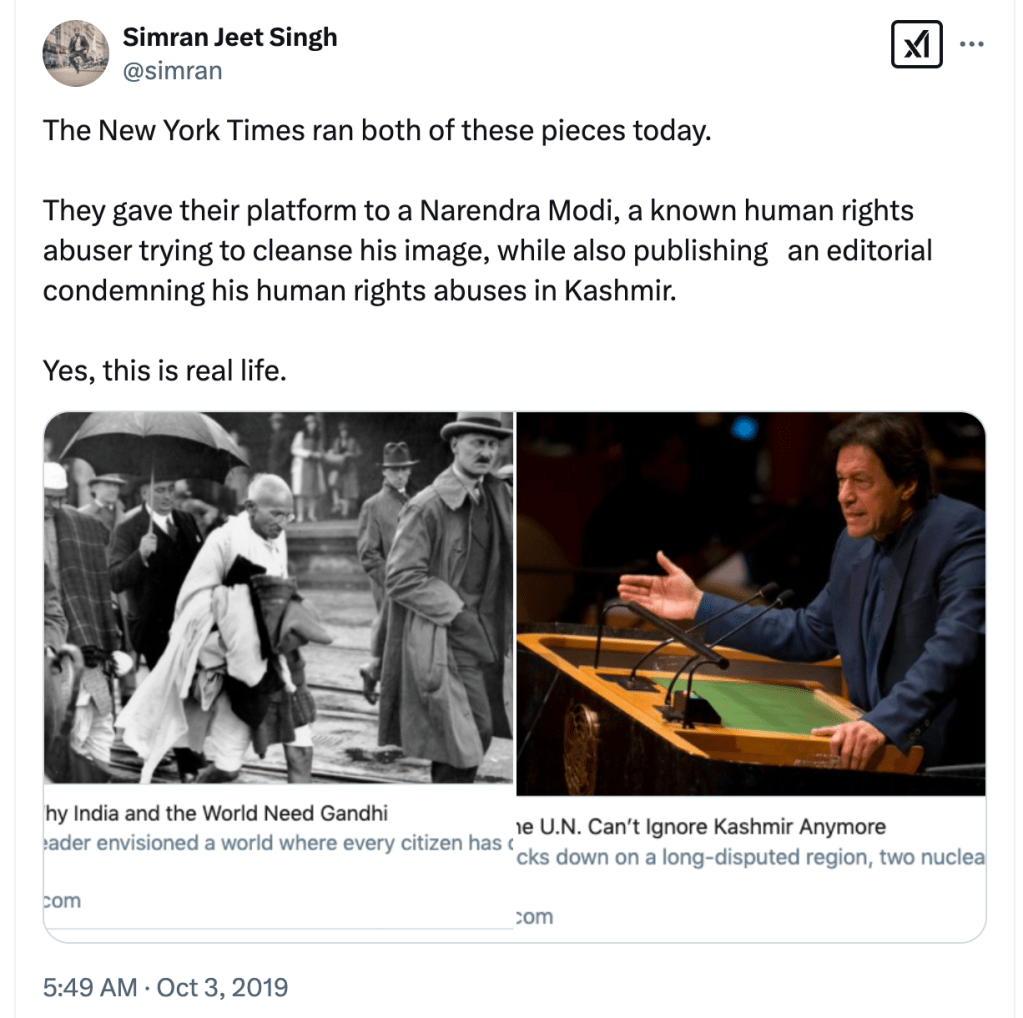Open the Simran Jeet Singh display name
This screenshot has height=1018, width=1023.
point(229,38)
